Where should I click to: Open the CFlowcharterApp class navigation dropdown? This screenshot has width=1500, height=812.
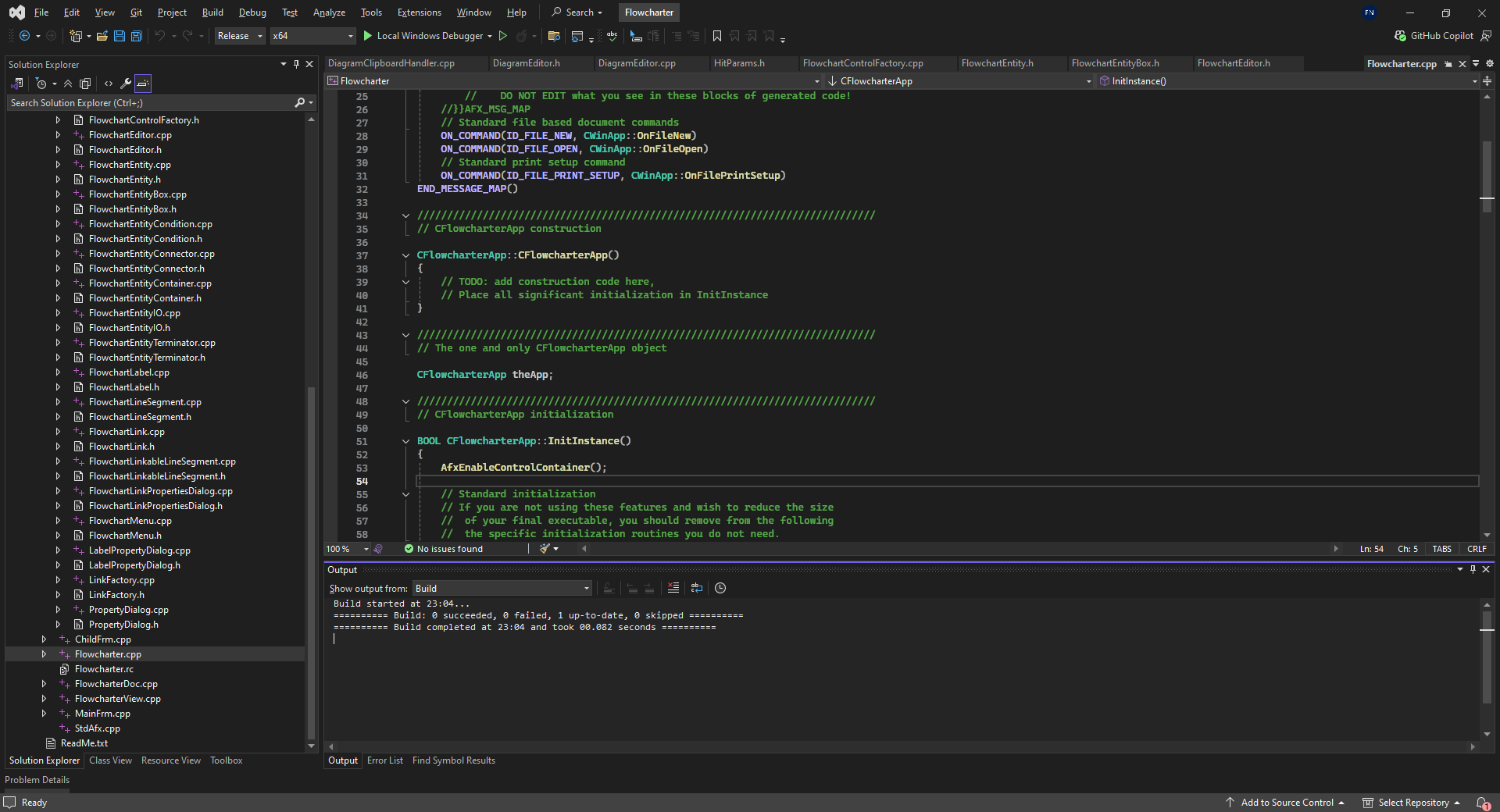959,81
